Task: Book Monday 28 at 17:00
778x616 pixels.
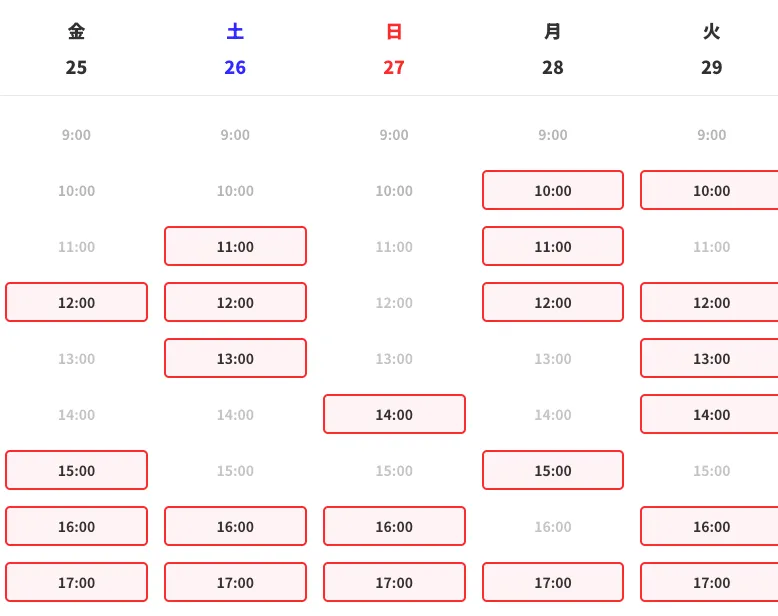Action: (553, 582)
